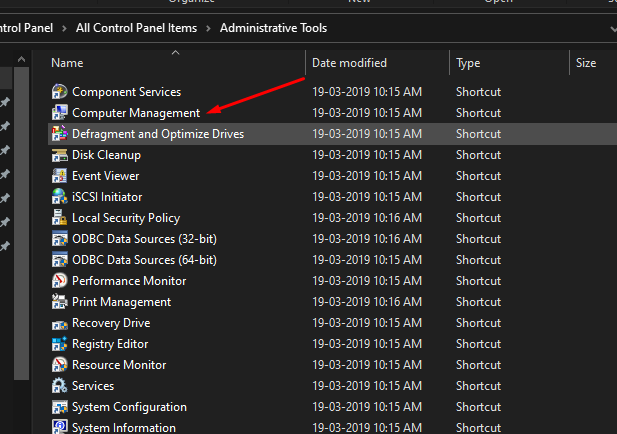Click date modified of Local Security Policy
Viewport: 617px width, 434px height.
point(367,218)
